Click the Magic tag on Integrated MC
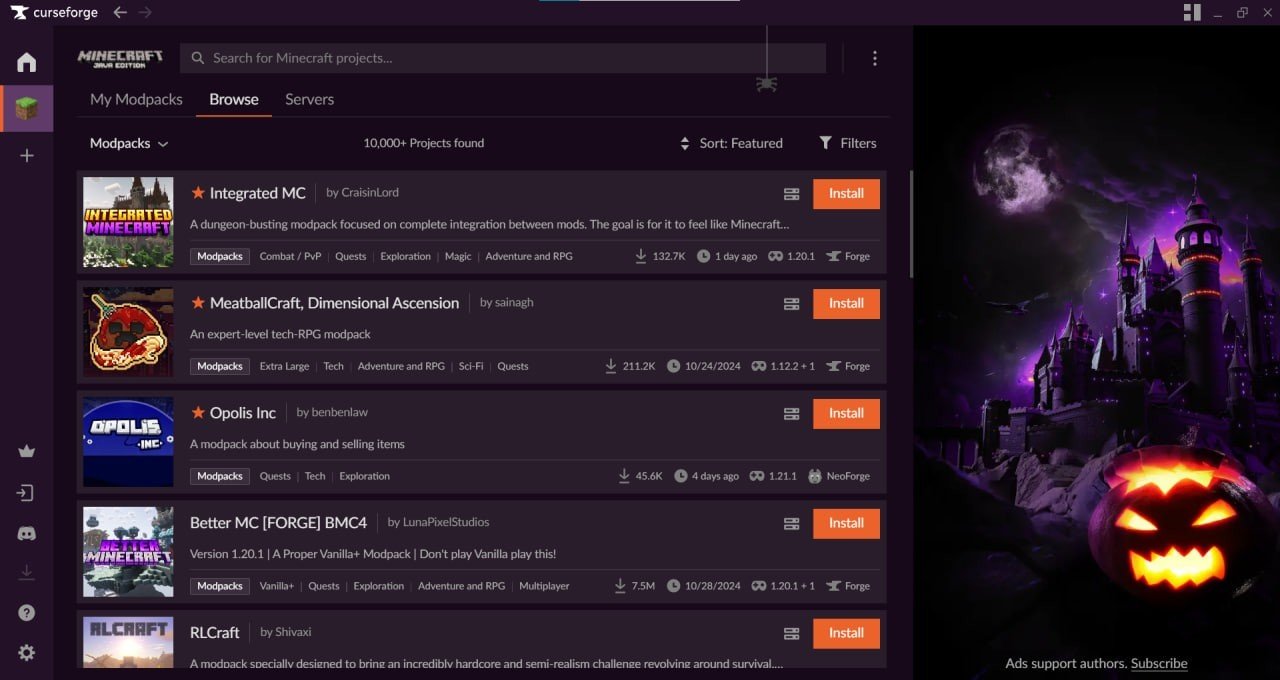The width and height of the screenshot is (1280, 680). [x=458, y=256]
